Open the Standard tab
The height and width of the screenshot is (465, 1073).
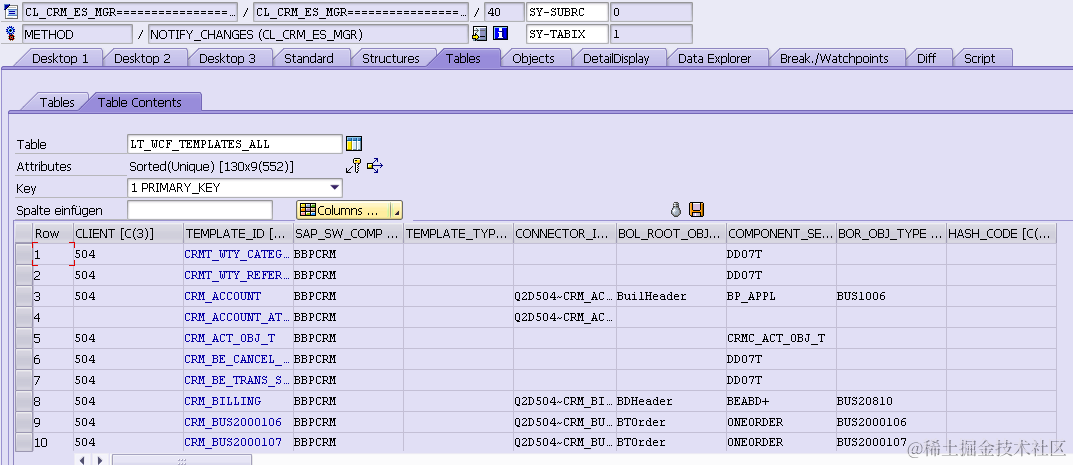(309, 58)
